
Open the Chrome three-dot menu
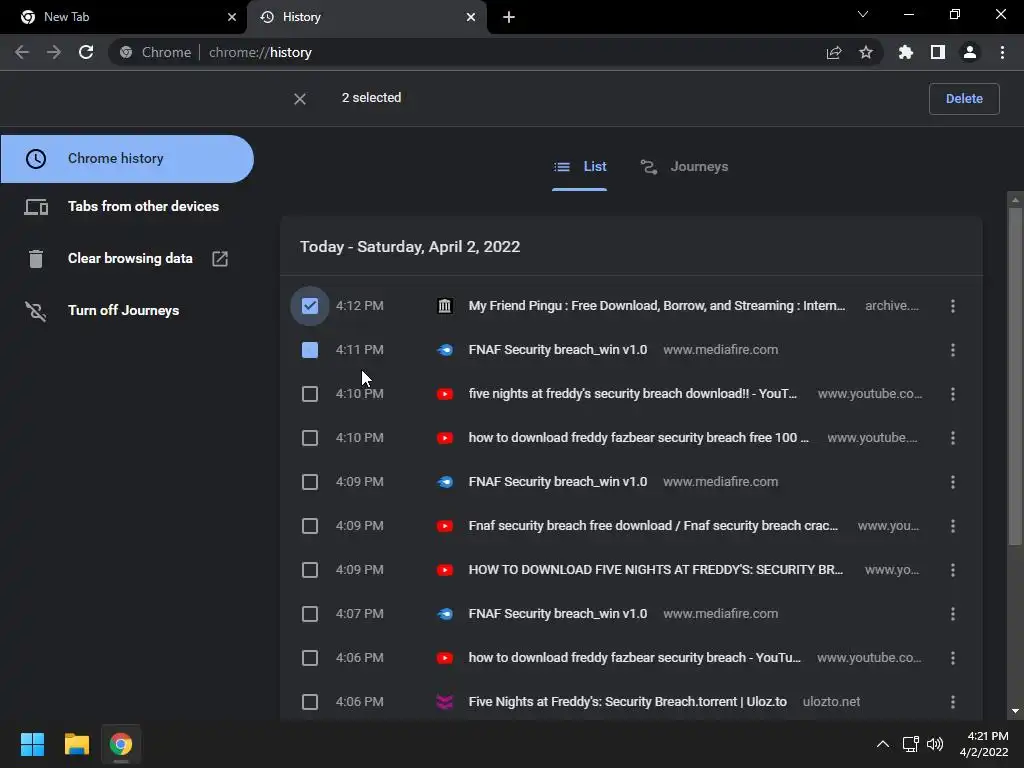[1002, 52]
